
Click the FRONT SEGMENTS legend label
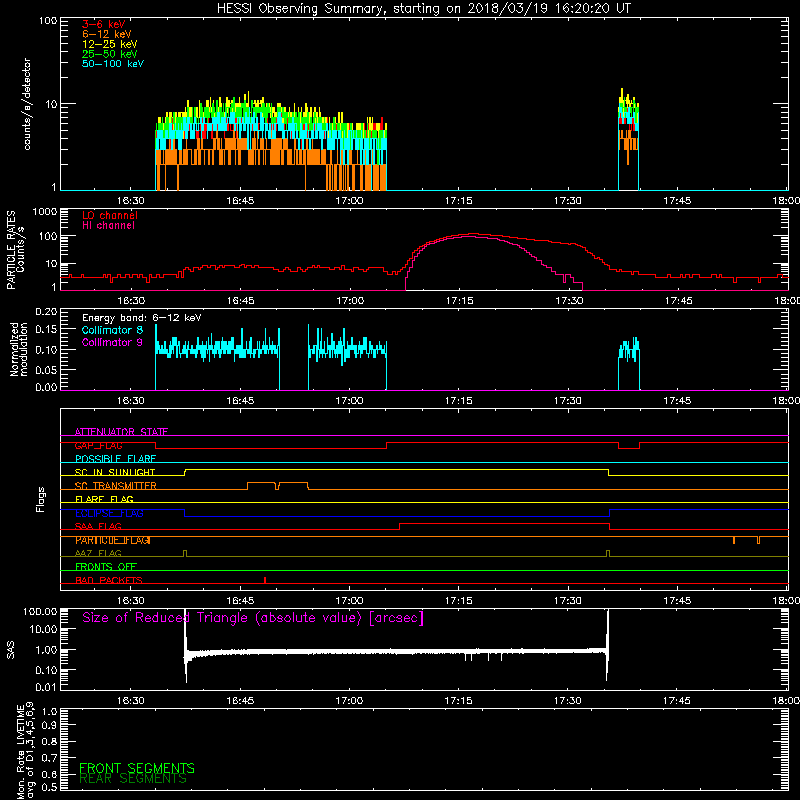coord(137,768)
